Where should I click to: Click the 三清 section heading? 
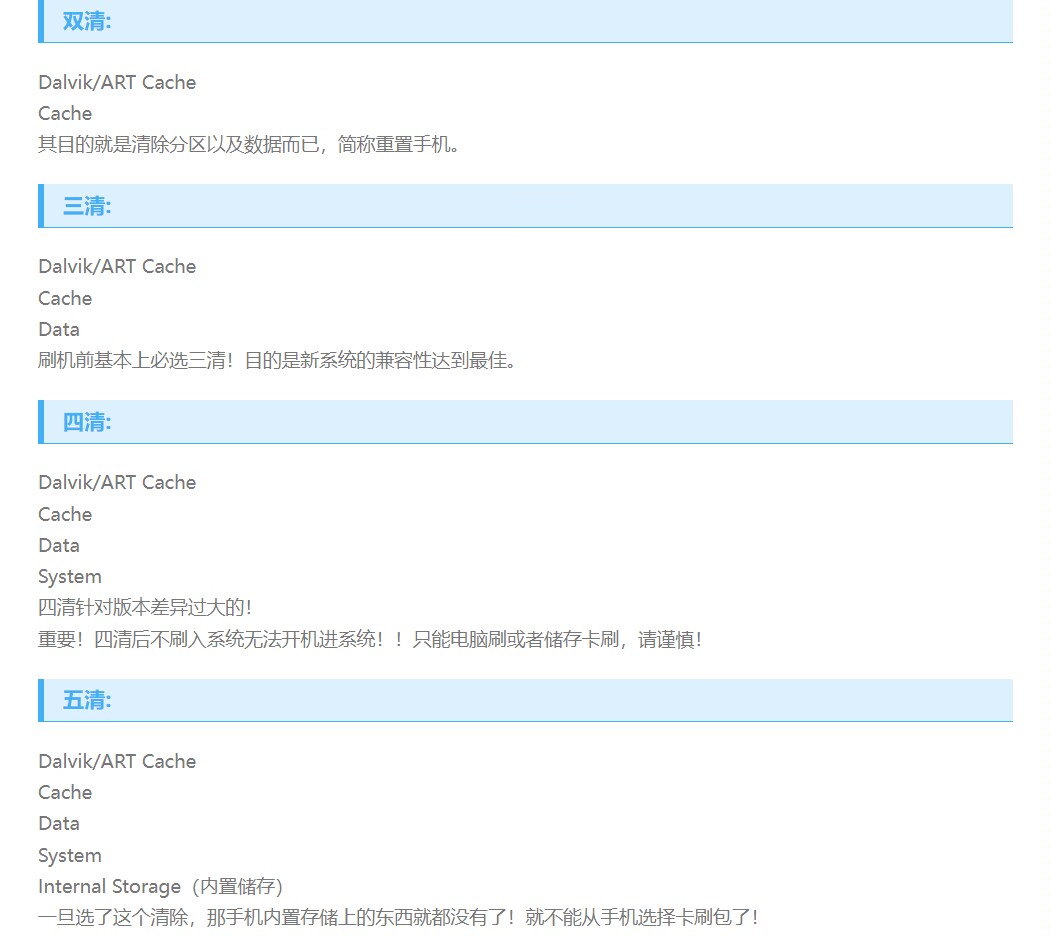point(87,206)
